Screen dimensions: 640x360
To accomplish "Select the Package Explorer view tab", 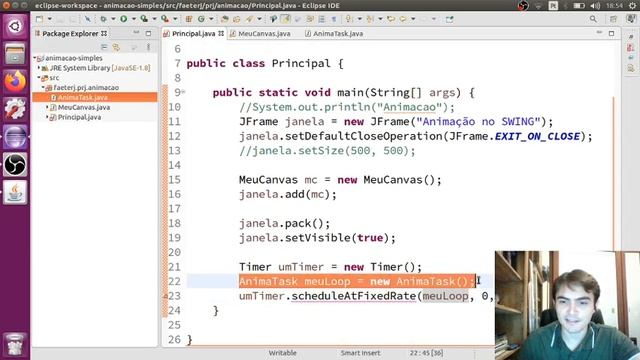I will (x=70, y=33).
